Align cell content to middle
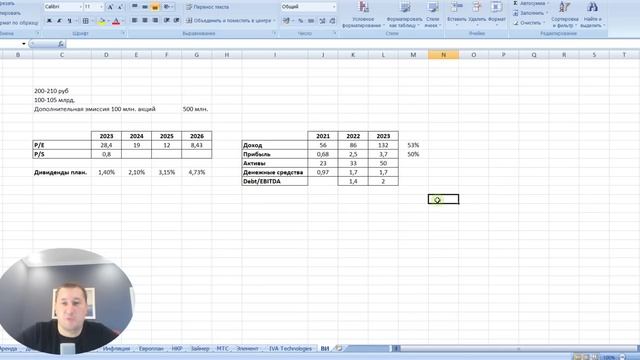This screenshot has height=360, width=640. point(145,7)
